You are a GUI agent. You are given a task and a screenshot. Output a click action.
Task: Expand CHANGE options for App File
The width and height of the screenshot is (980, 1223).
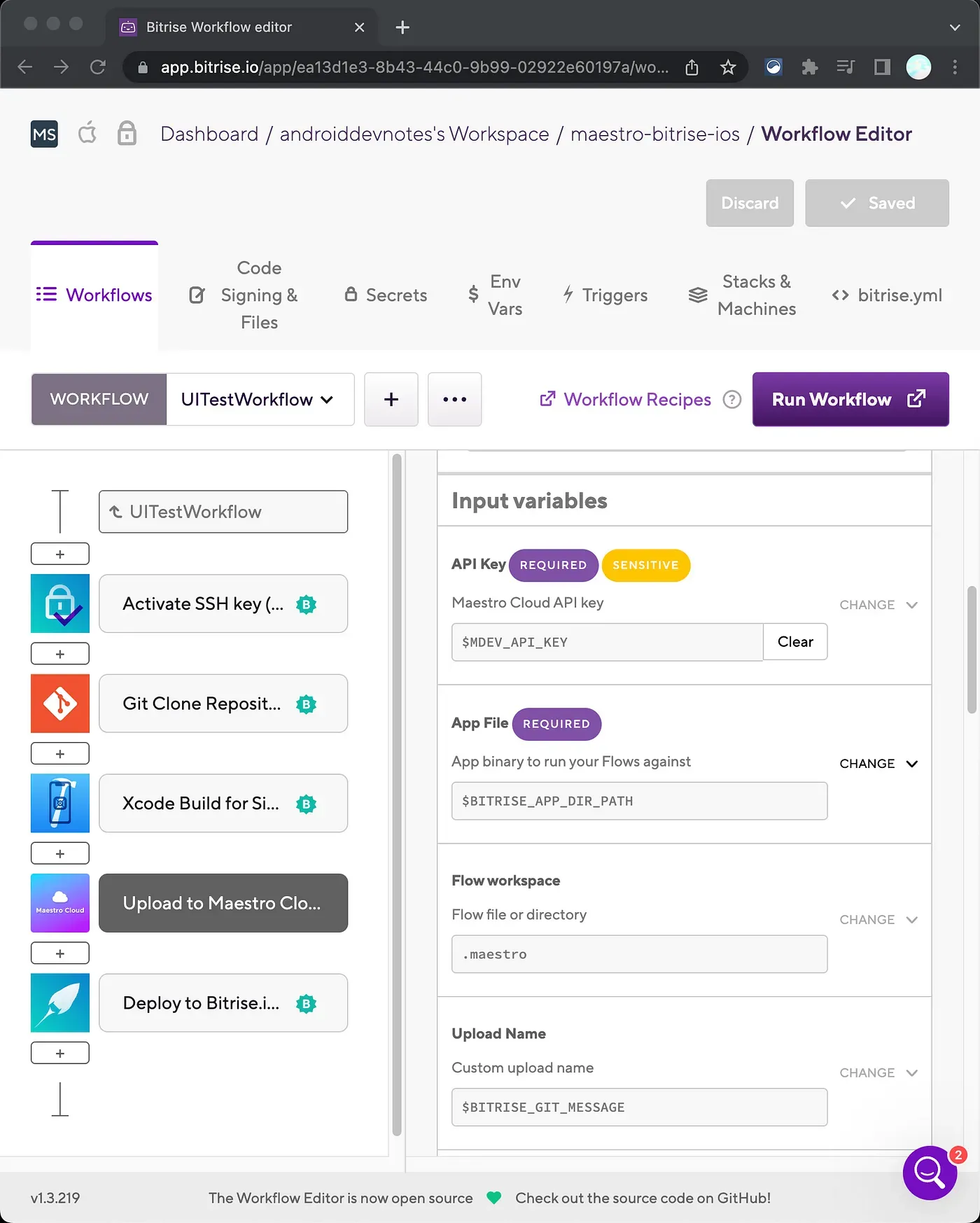coord(878,764)
